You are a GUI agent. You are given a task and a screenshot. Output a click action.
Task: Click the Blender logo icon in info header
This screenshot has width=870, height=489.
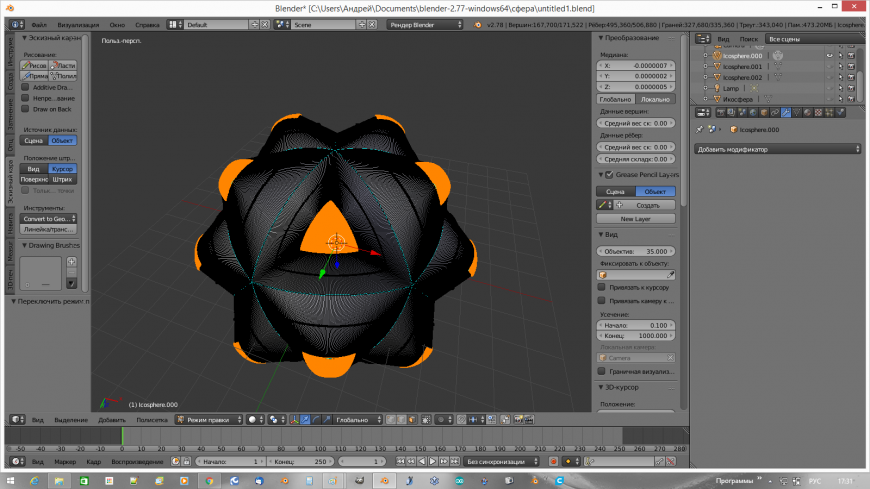tap(478, 25)
